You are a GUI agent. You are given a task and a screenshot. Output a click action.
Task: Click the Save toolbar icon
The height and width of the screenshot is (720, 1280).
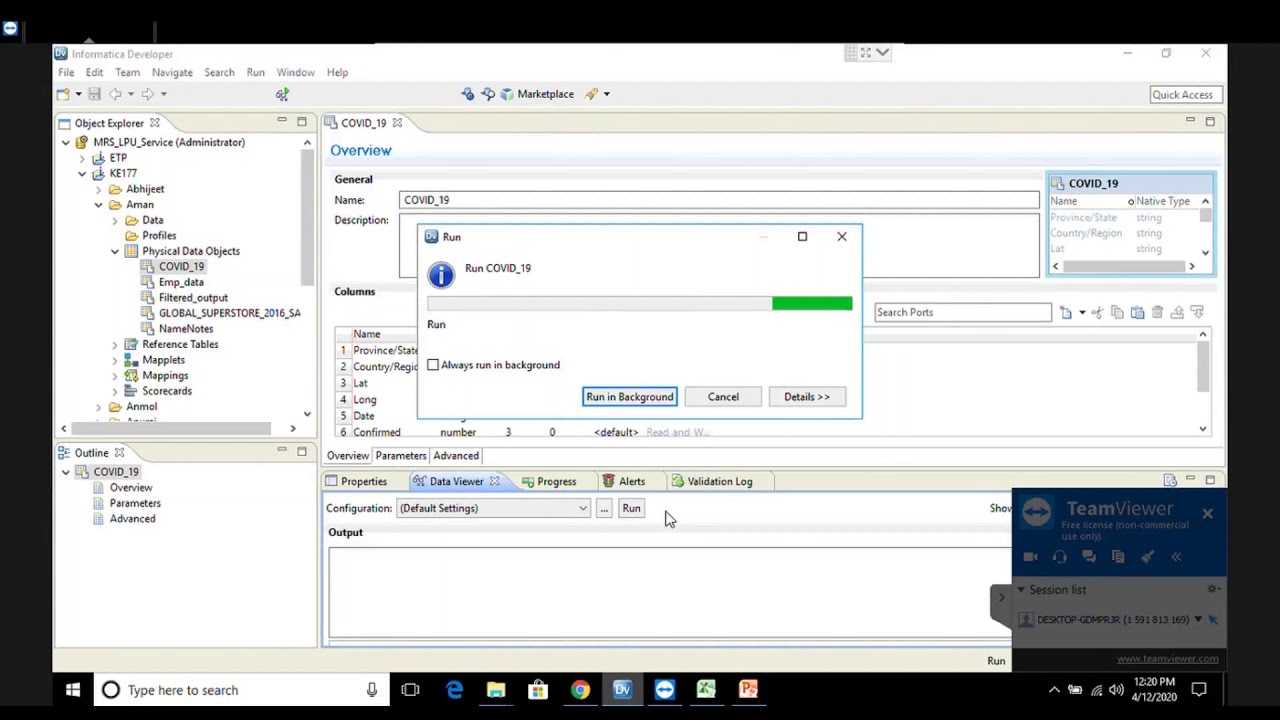click(x=94, y=94)
